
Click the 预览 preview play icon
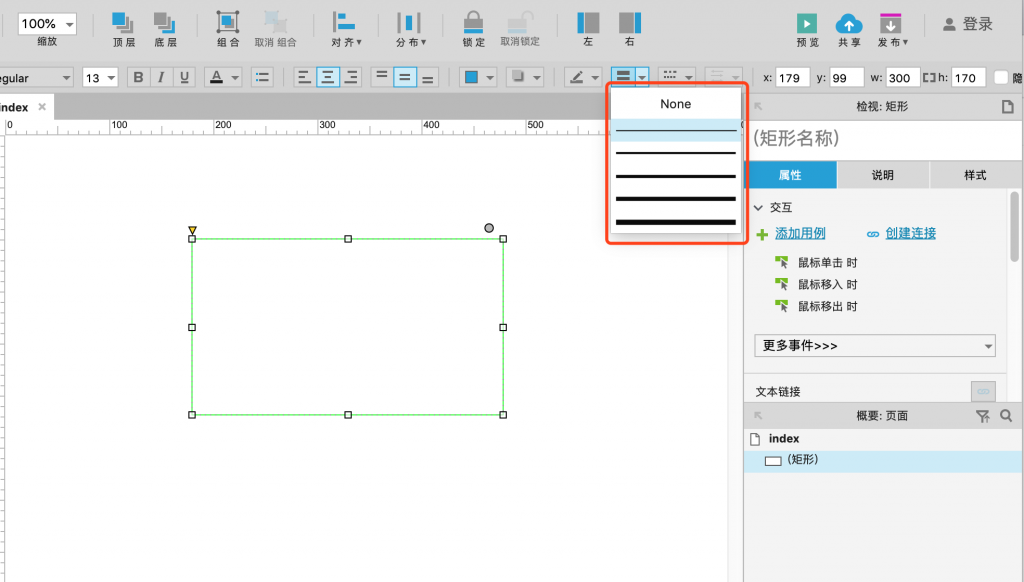(807, 23)
